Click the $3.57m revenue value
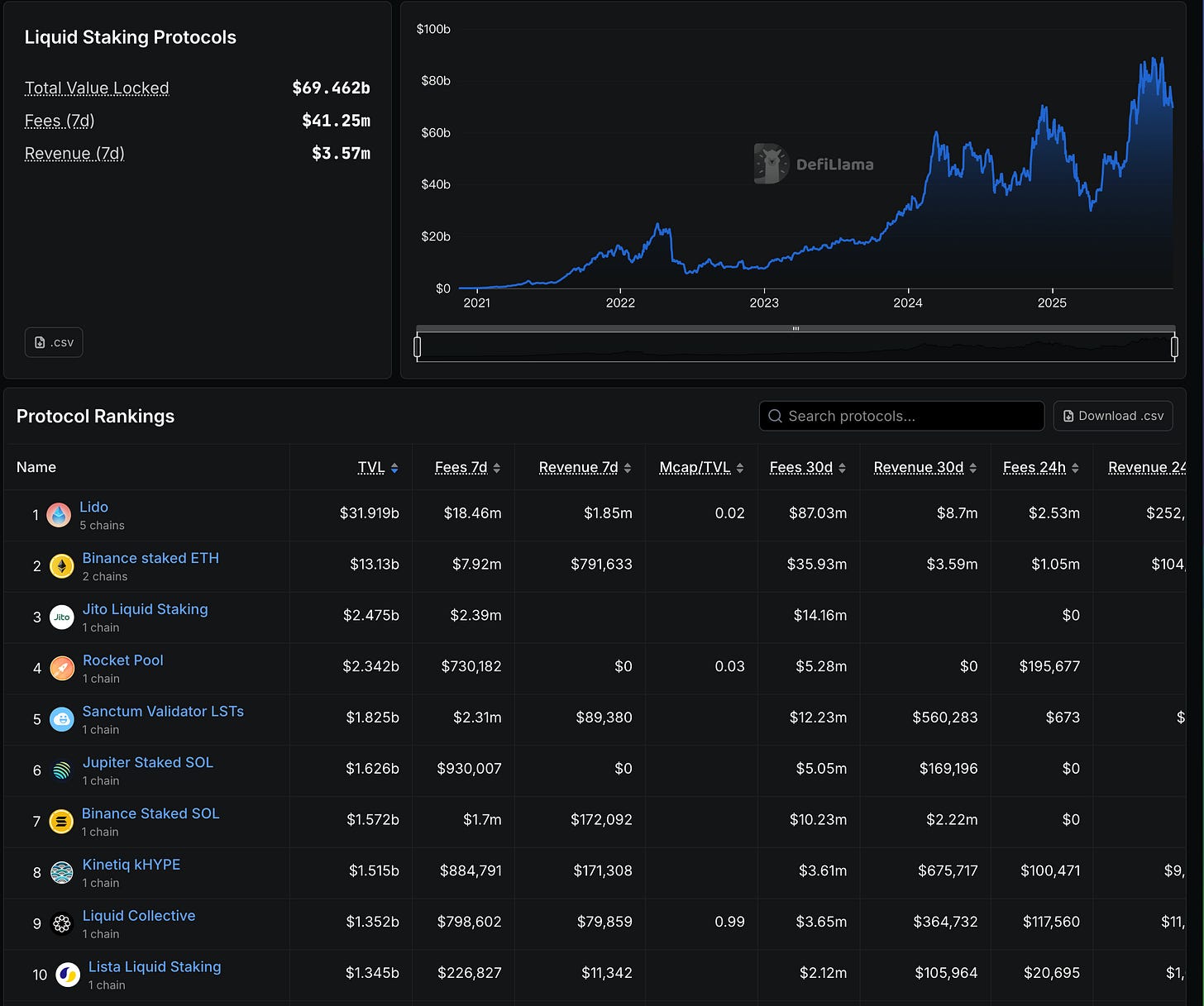The height and width of the screenshot is (1006, 1204). 341,153
